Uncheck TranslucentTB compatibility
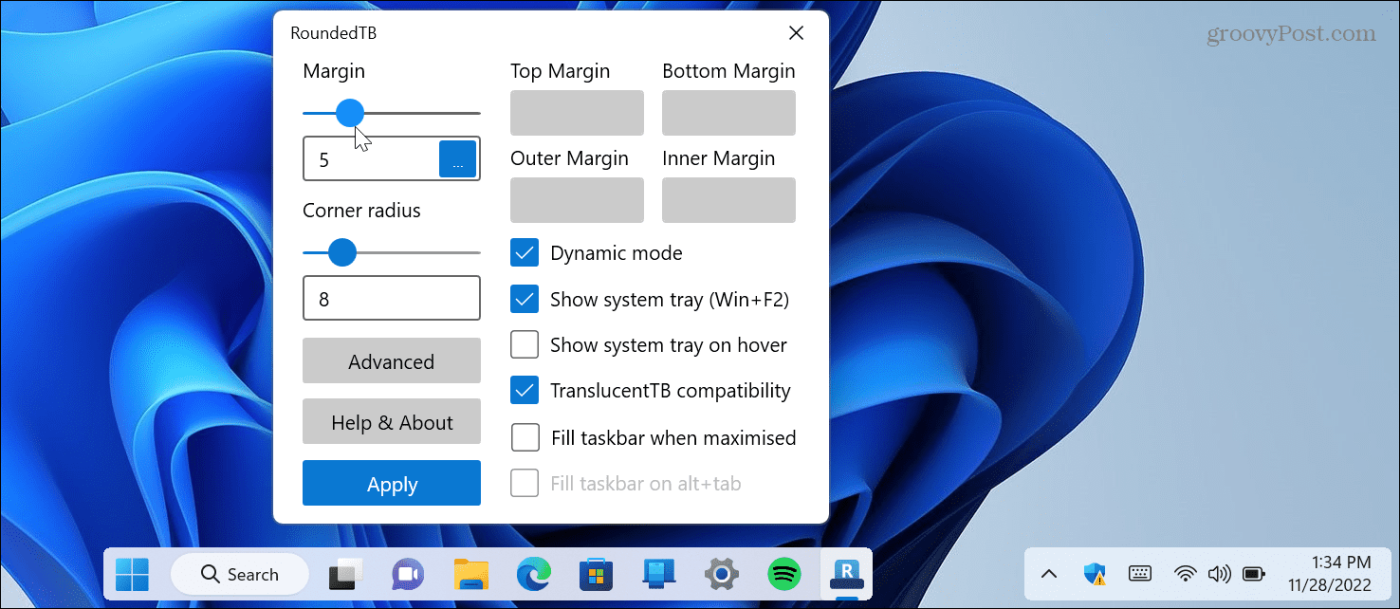 pos(525,391)
